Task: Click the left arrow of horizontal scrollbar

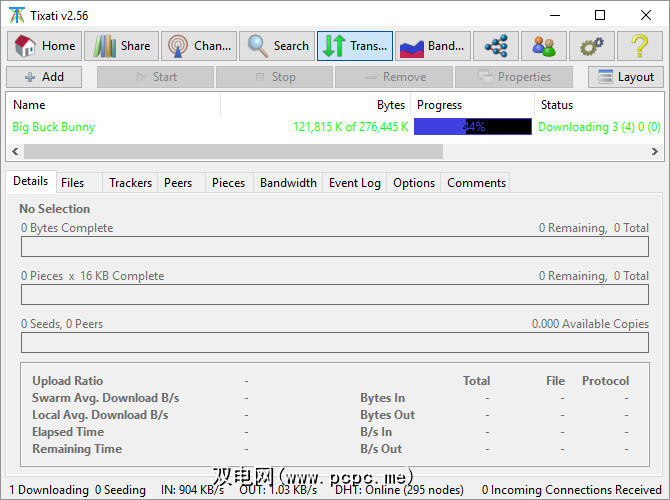Action: [15, 151]
